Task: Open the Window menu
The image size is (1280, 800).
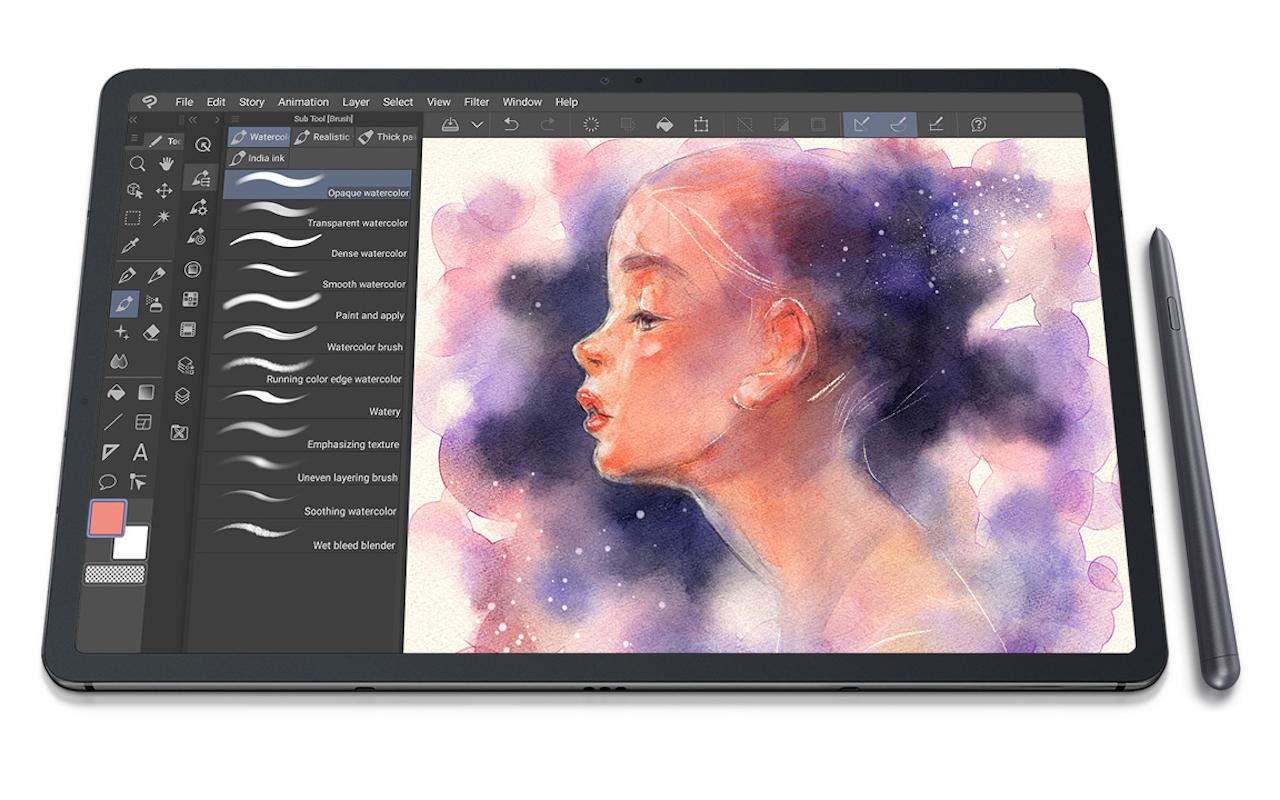Action: point(522,102)
